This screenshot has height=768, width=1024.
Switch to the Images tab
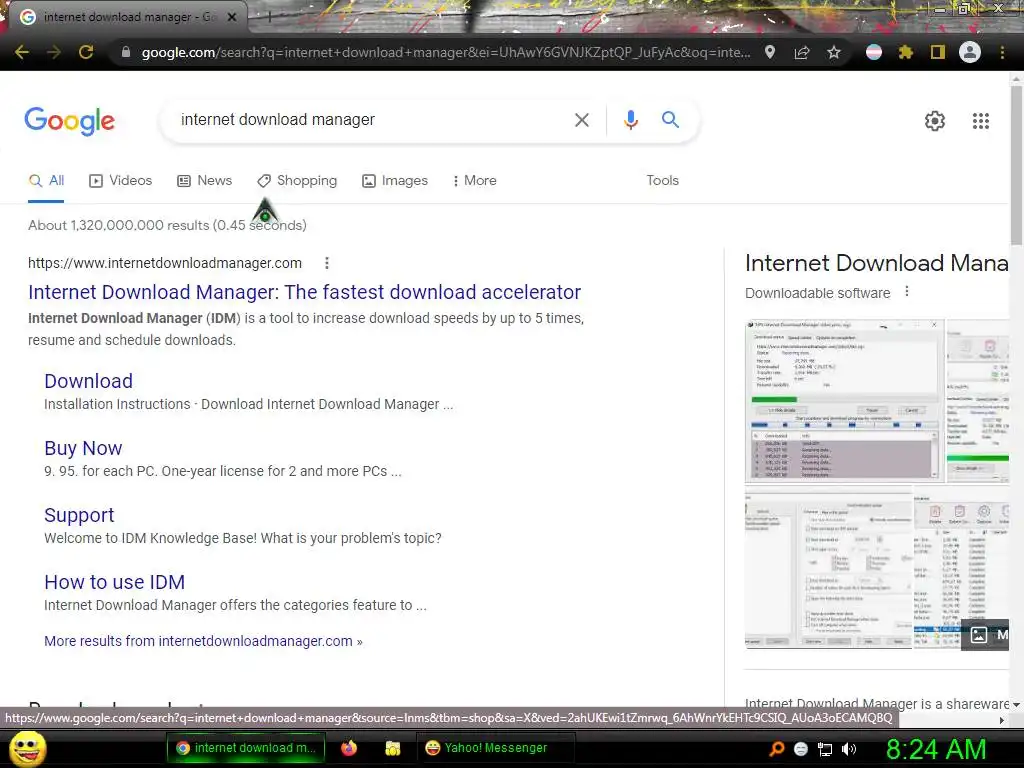point(395,181)
